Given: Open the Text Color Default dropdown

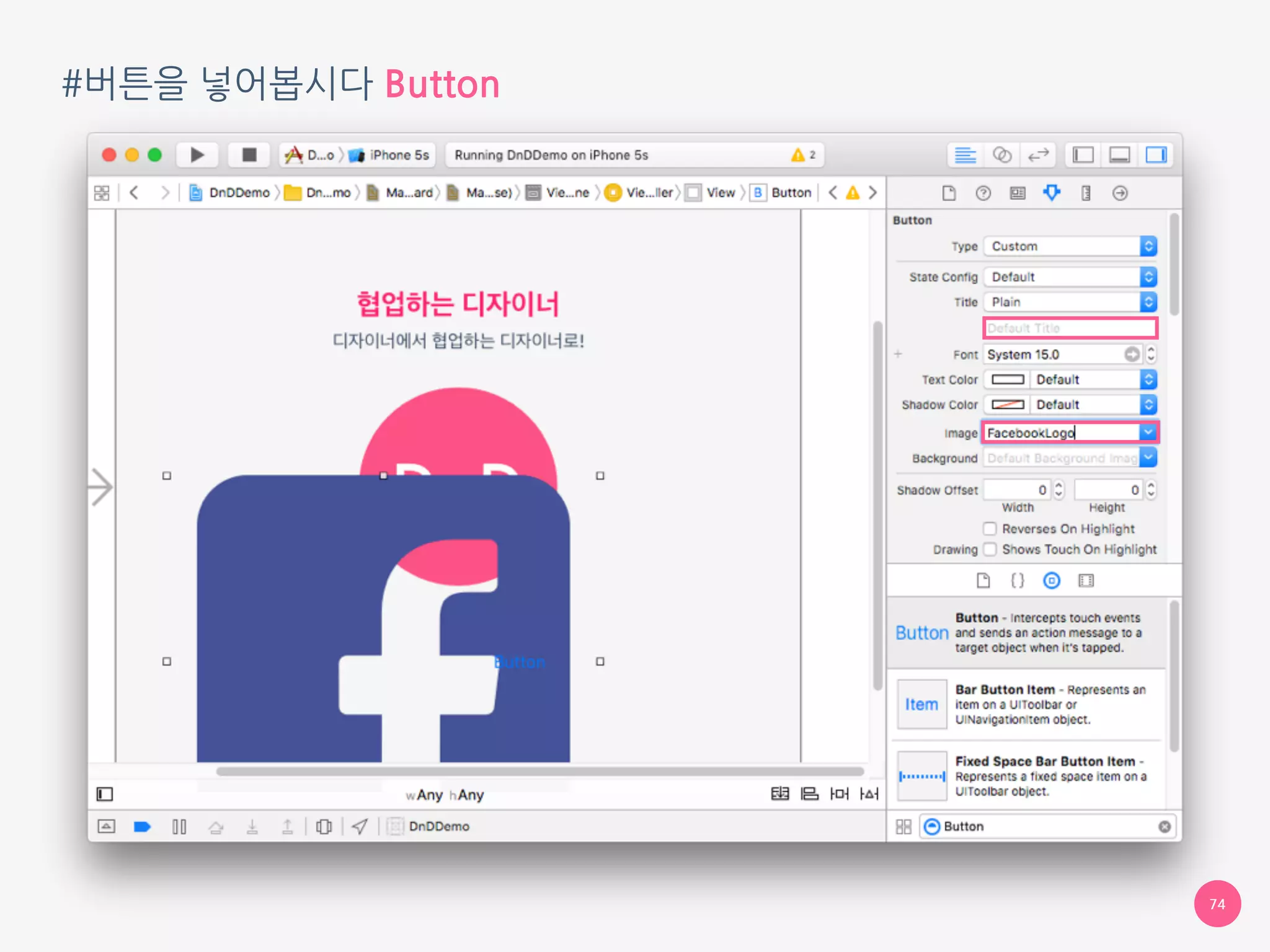Looking at the screenshot, I should pyautogui.click(x=1094, y=379).
